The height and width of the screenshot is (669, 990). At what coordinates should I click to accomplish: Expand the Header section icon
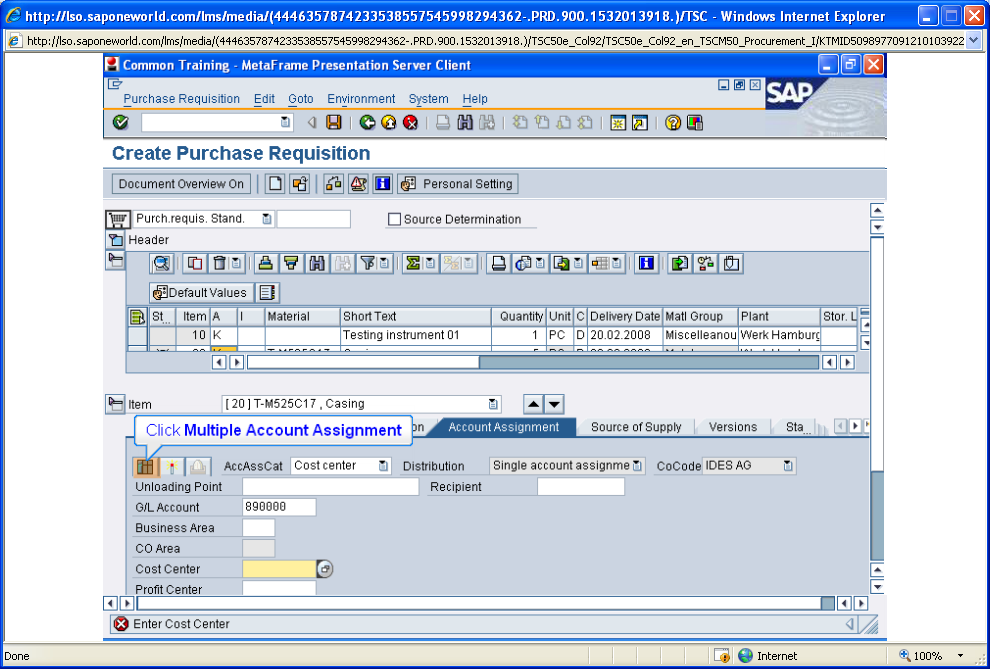[x=115, y=240]
